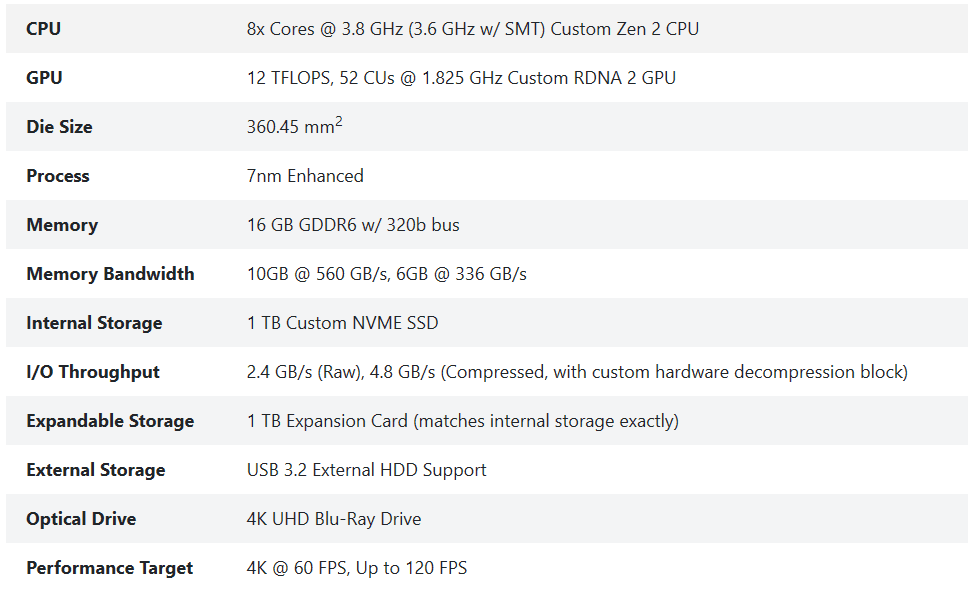Click the Custom Zen 2 CPU specification text
The width and height of the screenshot is (976, 602).
[x=472, y=29]
